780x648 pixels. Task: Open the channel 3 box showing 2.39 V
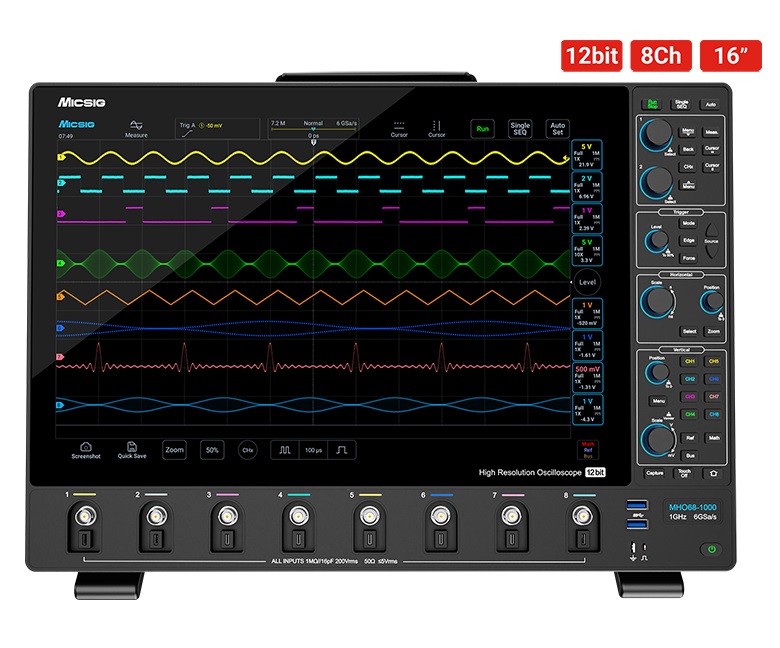point(587,218)
